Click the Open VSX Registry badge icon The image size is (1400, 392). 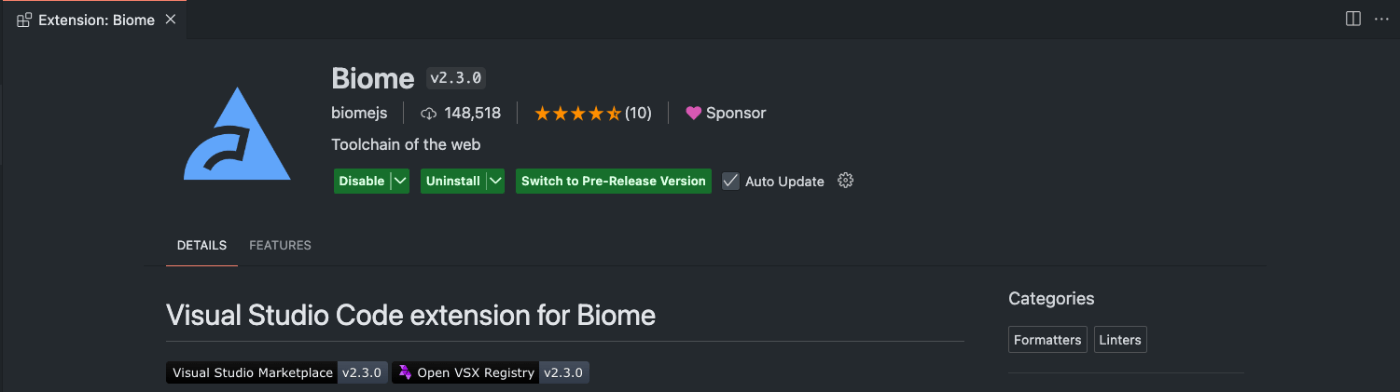(x=404, y=373)
